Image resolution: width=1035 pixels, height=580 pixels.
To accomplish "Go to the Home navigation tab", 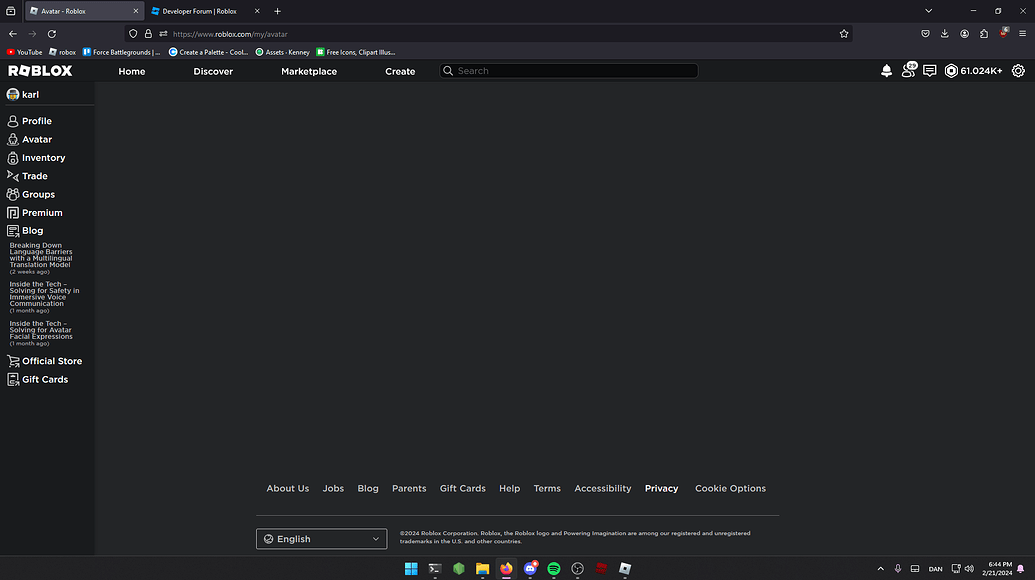I will click(x=131, y=71).
